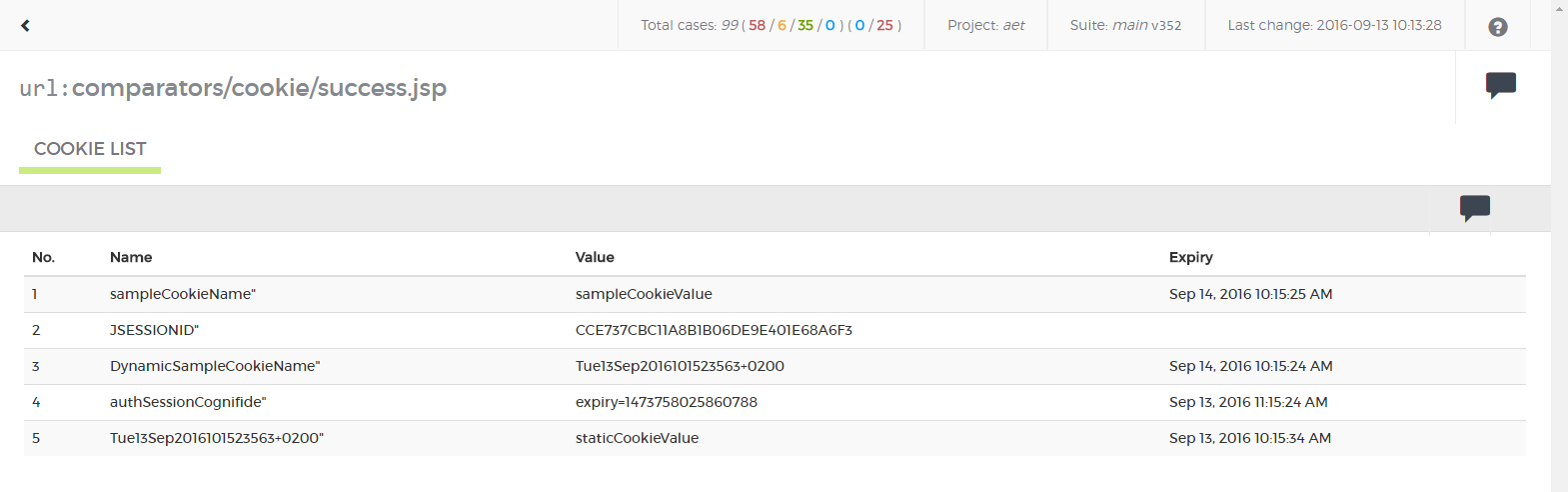The height and width of the screenshot is (492, 1568).
Task: Click the Value column header
Action: point(595,257)
